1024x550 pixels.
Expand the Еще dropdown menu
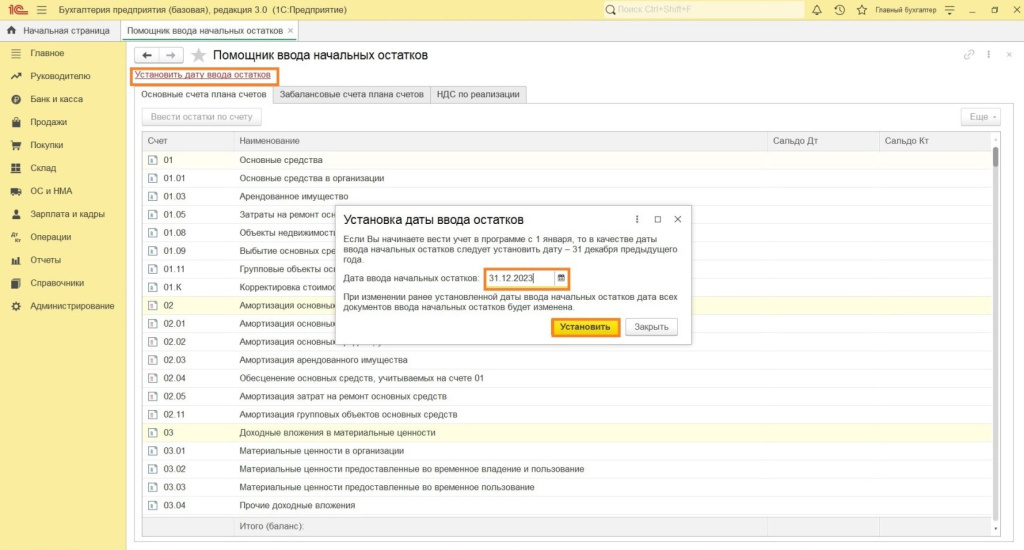tap(979, 117)
